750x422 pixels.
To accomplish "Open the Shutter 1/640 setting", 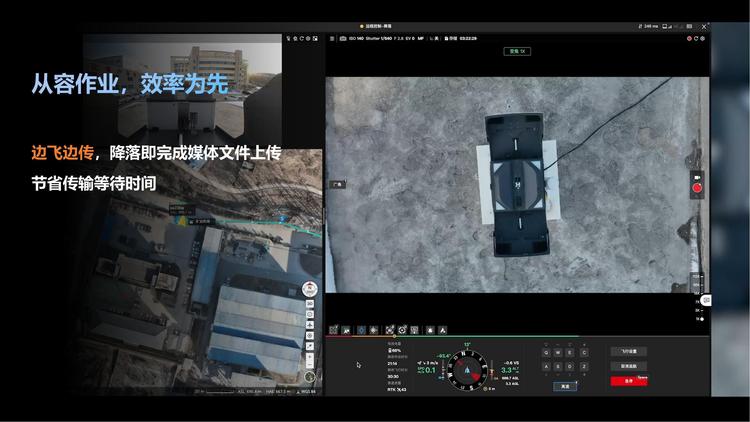I will tap(383, 38).
